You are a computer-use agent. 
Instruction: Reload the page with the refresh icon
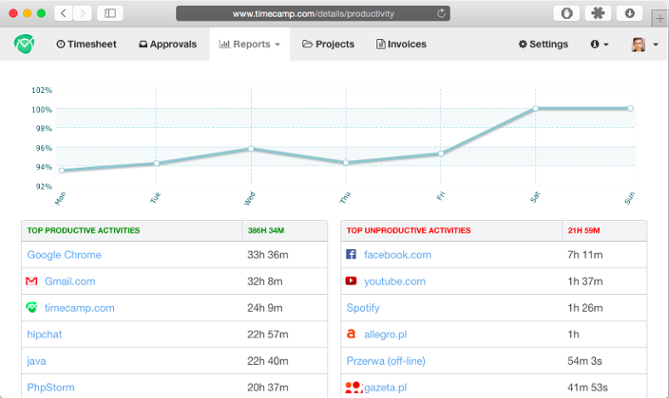point(441,13)
